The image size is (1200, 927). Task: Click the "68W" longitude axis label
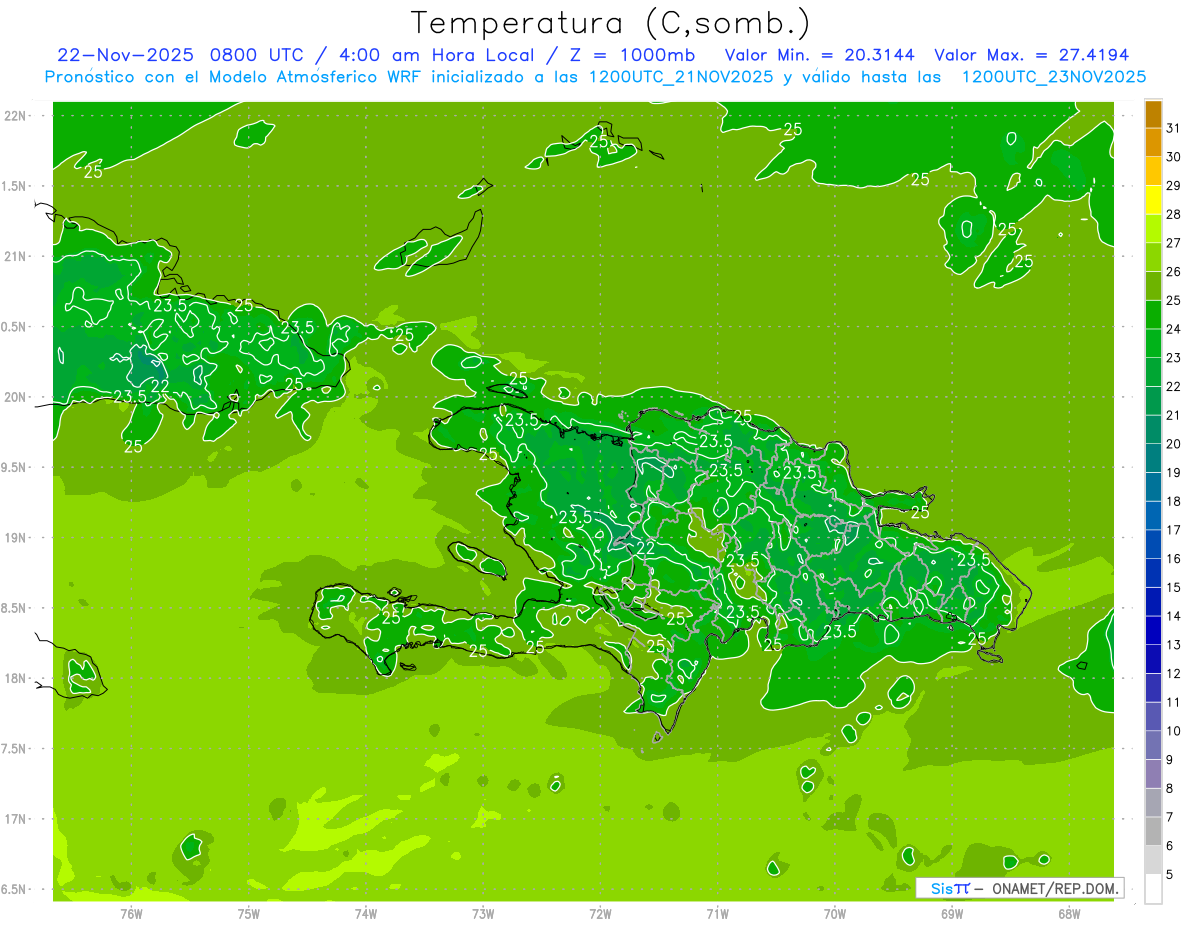1069,914
